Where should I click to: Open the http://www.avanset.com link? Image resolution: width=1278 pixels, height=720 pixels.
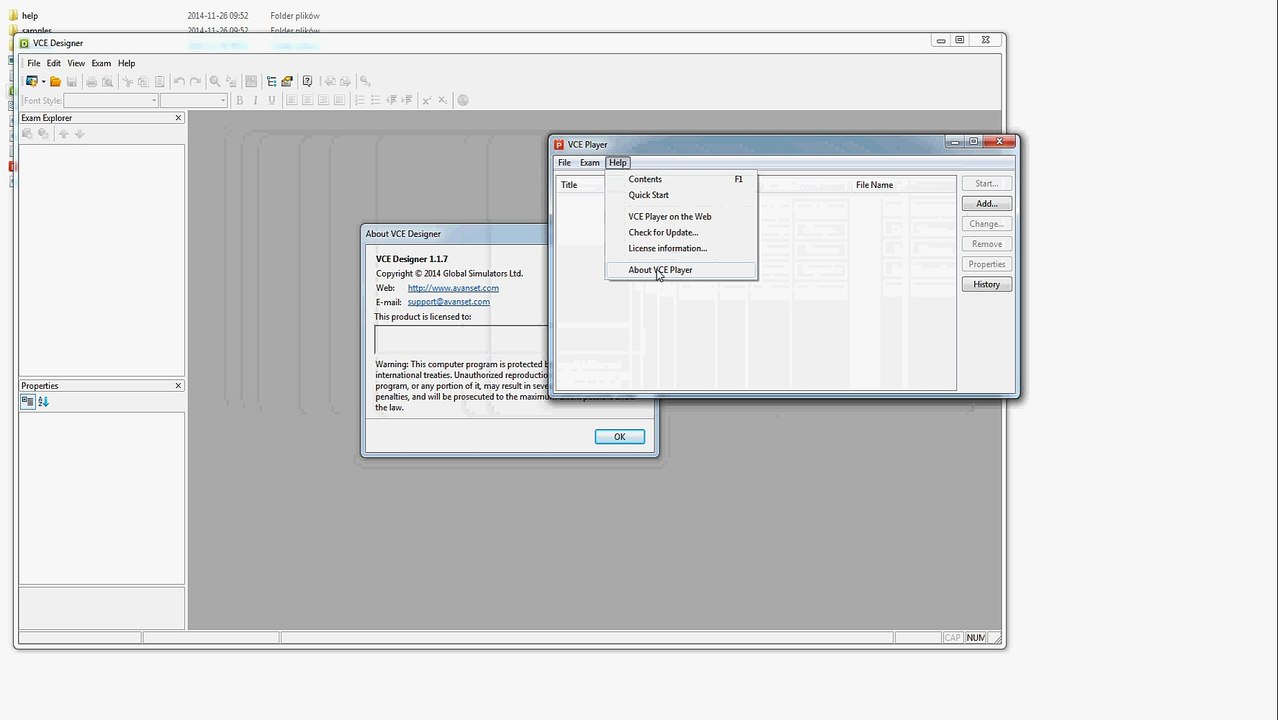[453, 288]
